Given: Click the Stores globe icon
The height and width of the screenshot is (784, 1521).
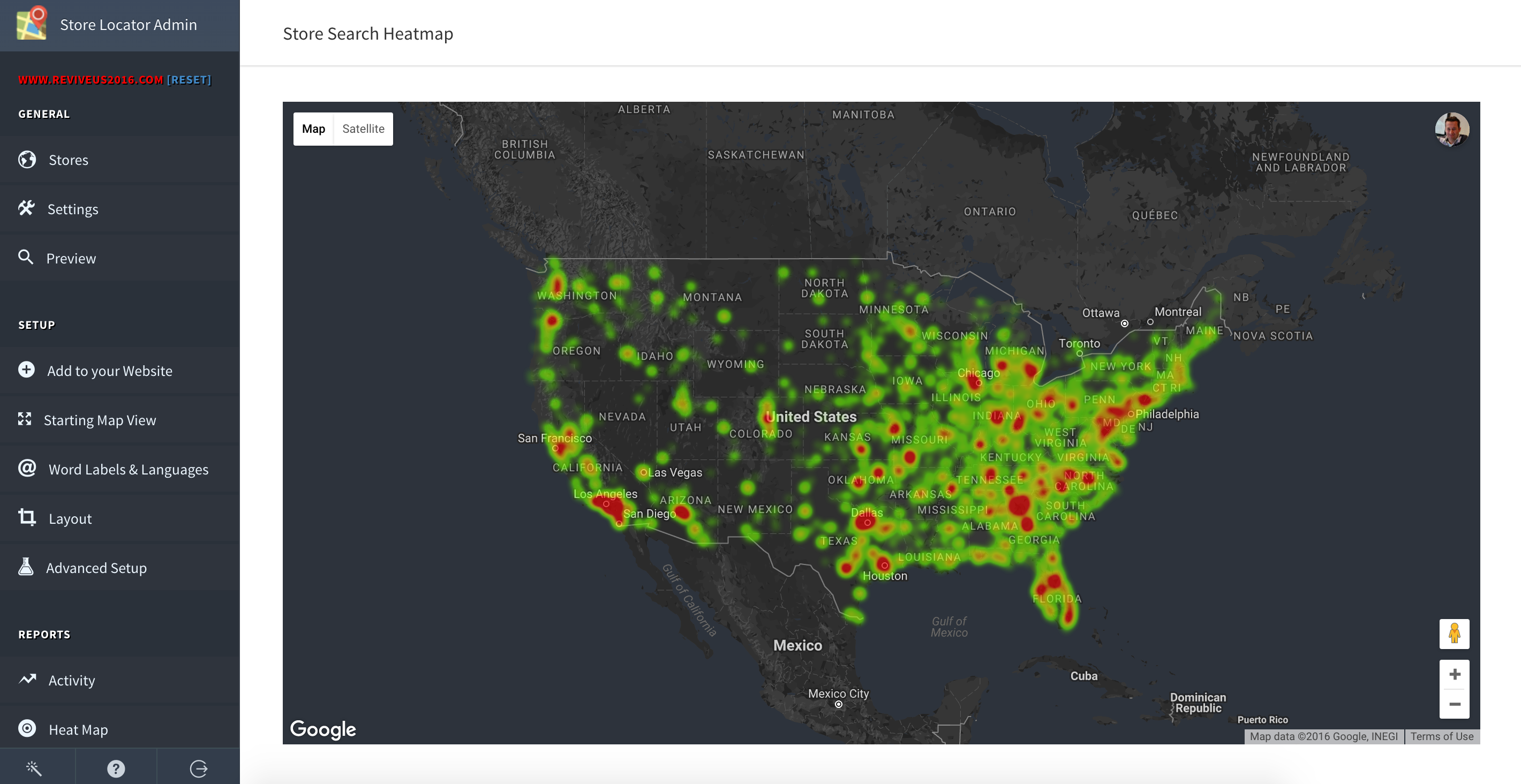Looking at the screenshot, I should (27, 160).
